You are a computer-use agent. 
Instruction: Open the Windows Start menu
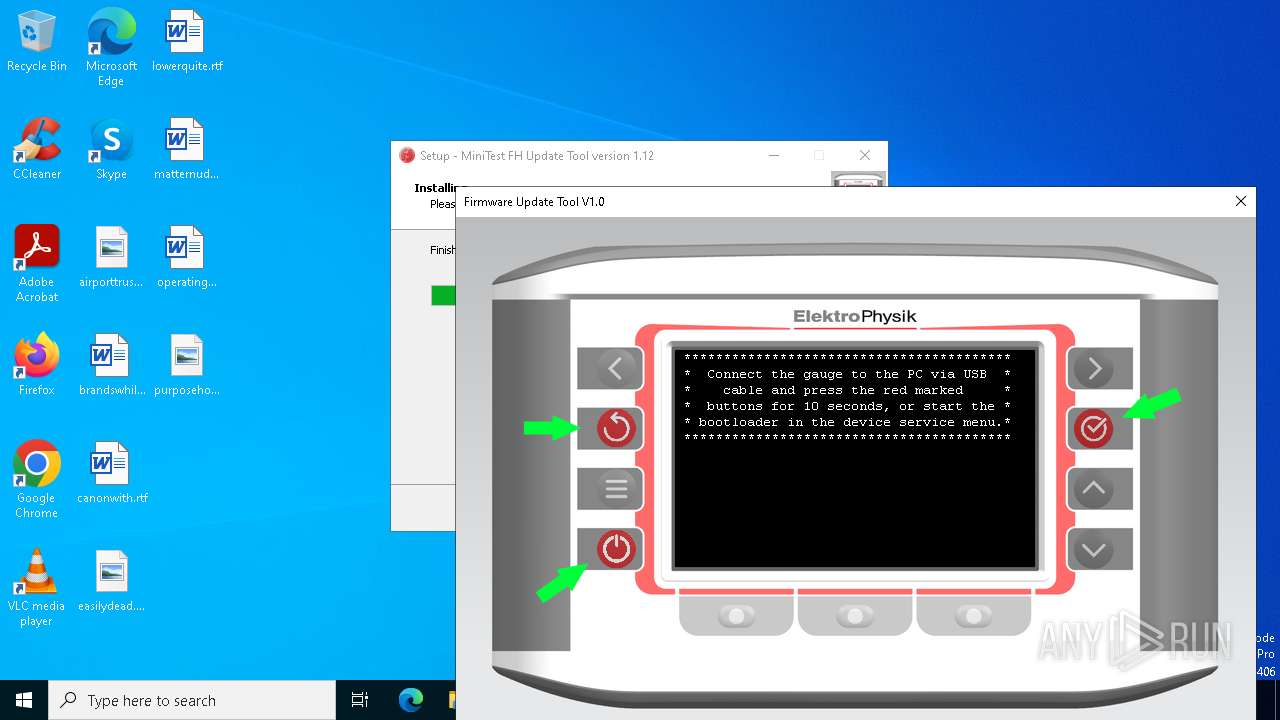(24, 700)
